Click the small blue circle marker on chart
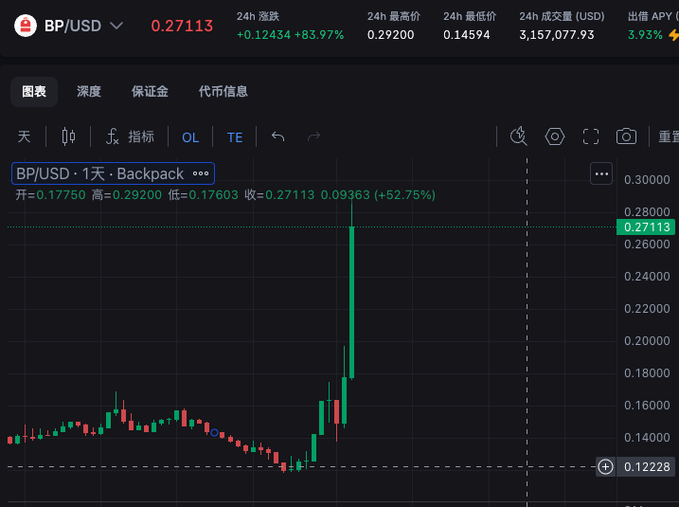679x507 pixels. pos(214,433)
